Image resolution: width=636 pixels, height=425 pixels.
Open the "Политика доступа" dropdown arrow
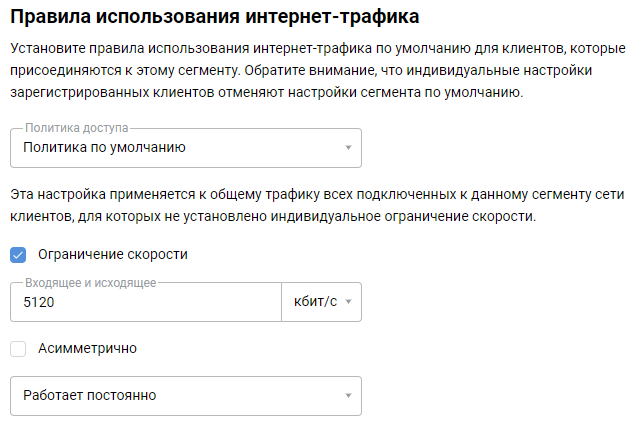pos(348,148)
